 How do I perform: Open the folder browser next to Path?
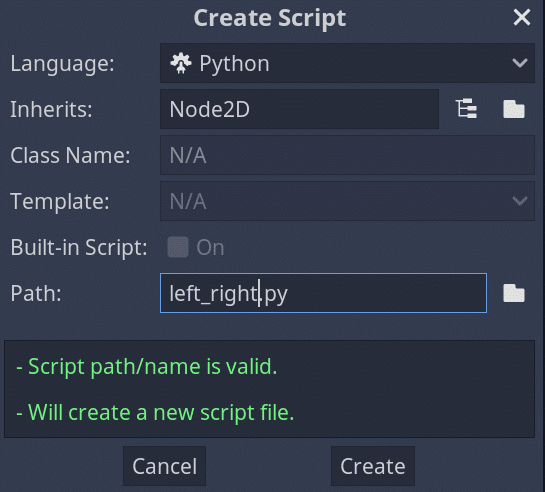click(x=514, y=293)
